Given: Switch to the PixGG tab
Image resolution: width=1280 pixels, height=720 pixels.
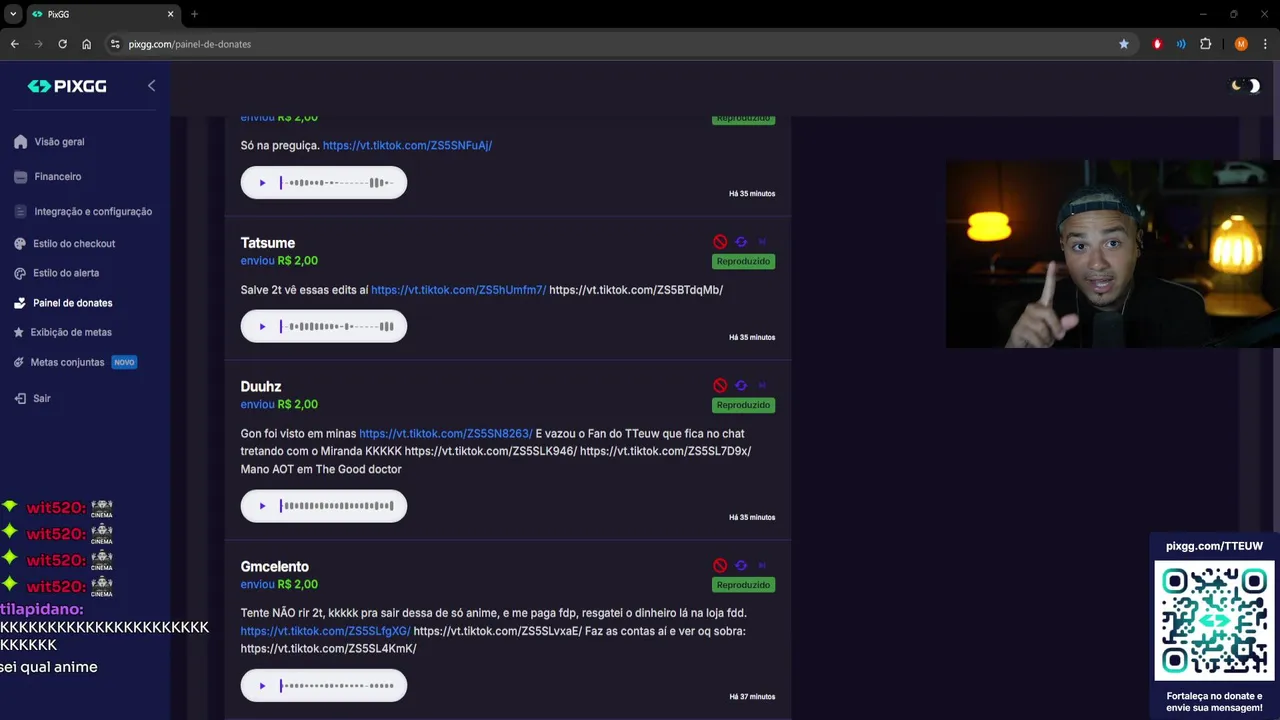Looking at the screenshot, I should click(101, 14).
